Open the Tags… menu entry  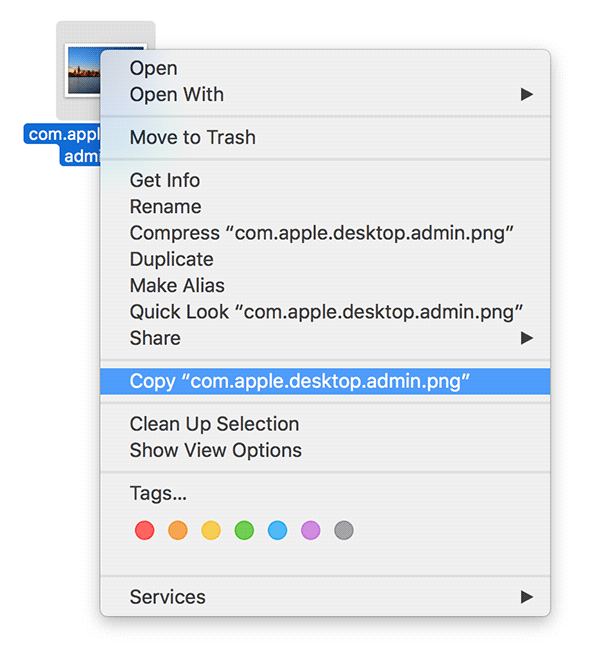159,493
